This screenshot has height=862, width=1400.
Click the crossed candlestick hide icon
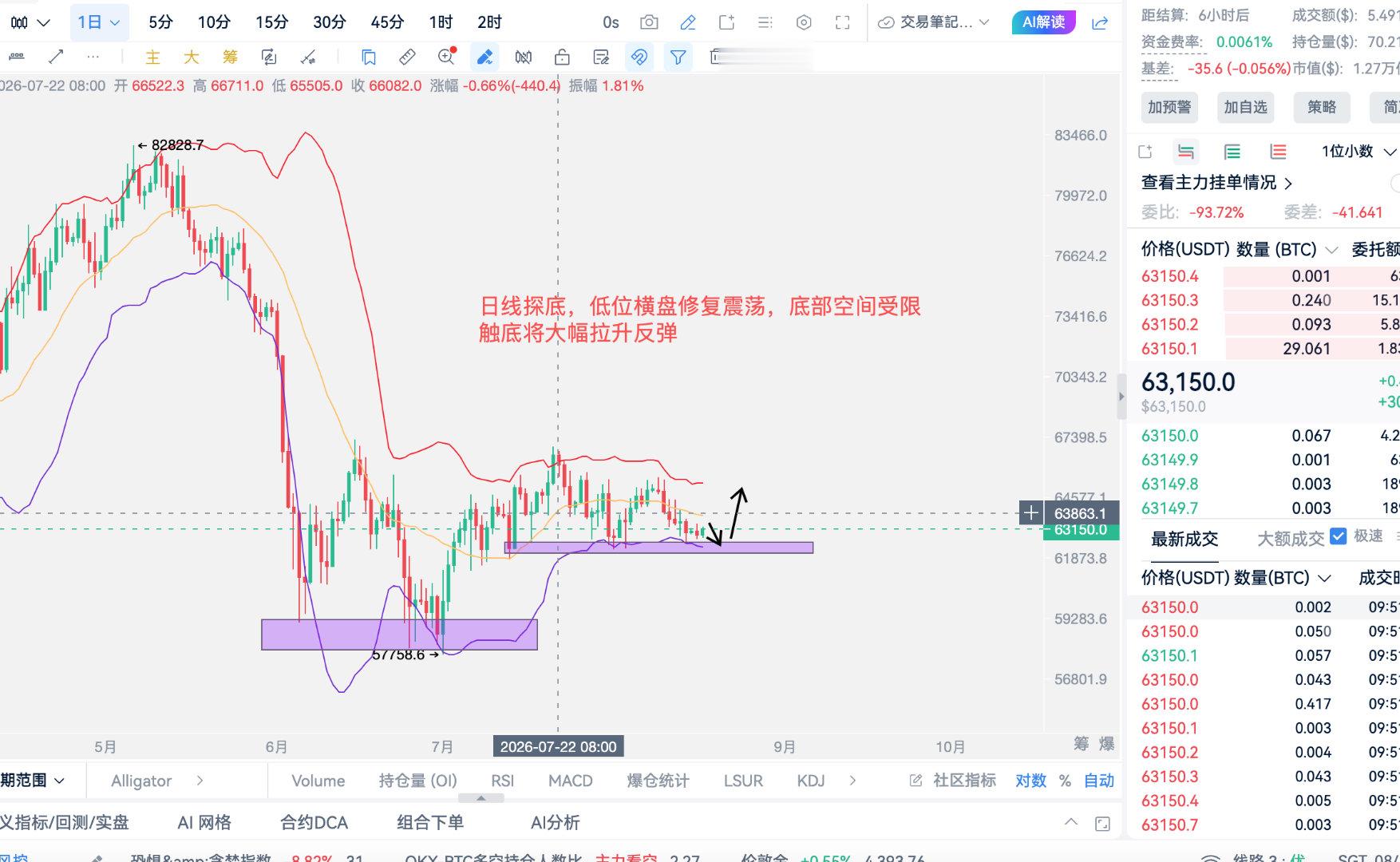[x=524, y=57]
